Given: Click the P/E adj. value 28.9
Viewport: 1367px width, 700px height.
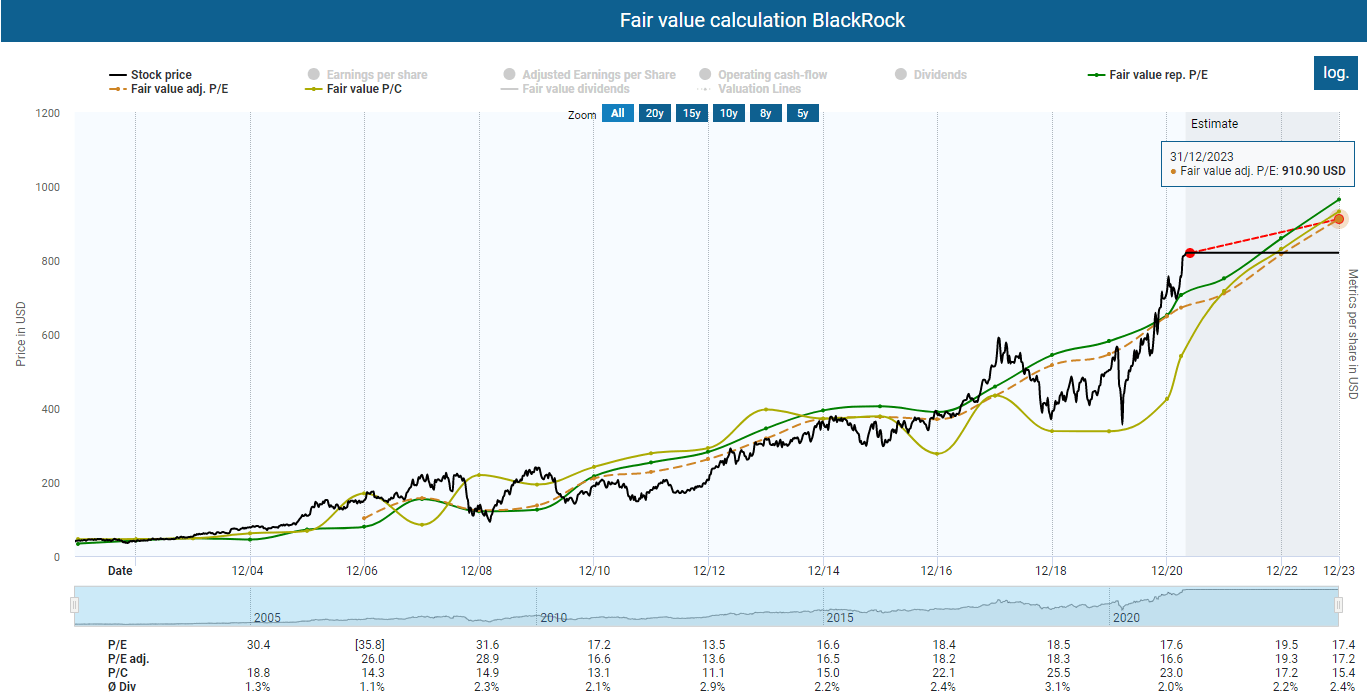Looking at the screenshot, I should click(486, 659).
